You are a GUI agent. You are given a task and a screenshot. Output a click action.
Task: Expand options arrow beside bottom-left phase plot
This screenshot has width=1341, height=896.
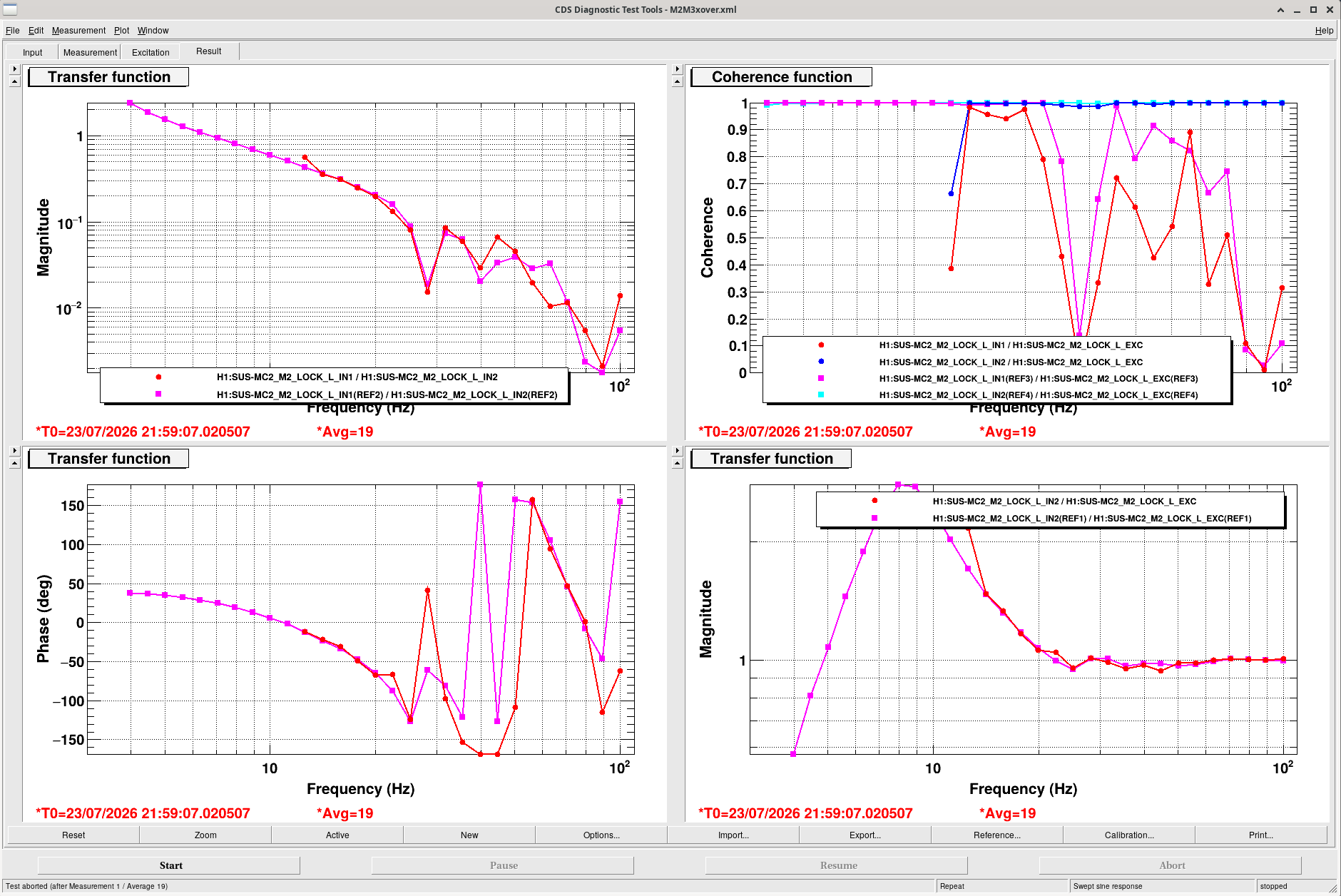pos(14,451)
